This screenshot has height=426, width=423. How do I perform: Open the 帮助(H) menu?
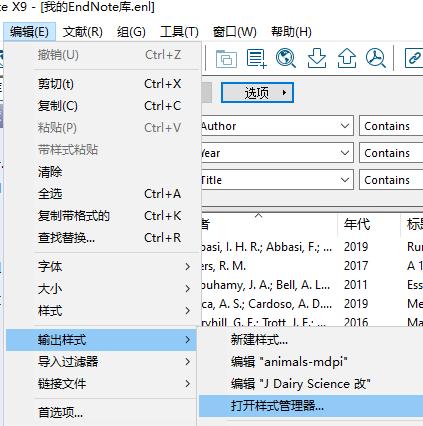(x=291, y=32)
